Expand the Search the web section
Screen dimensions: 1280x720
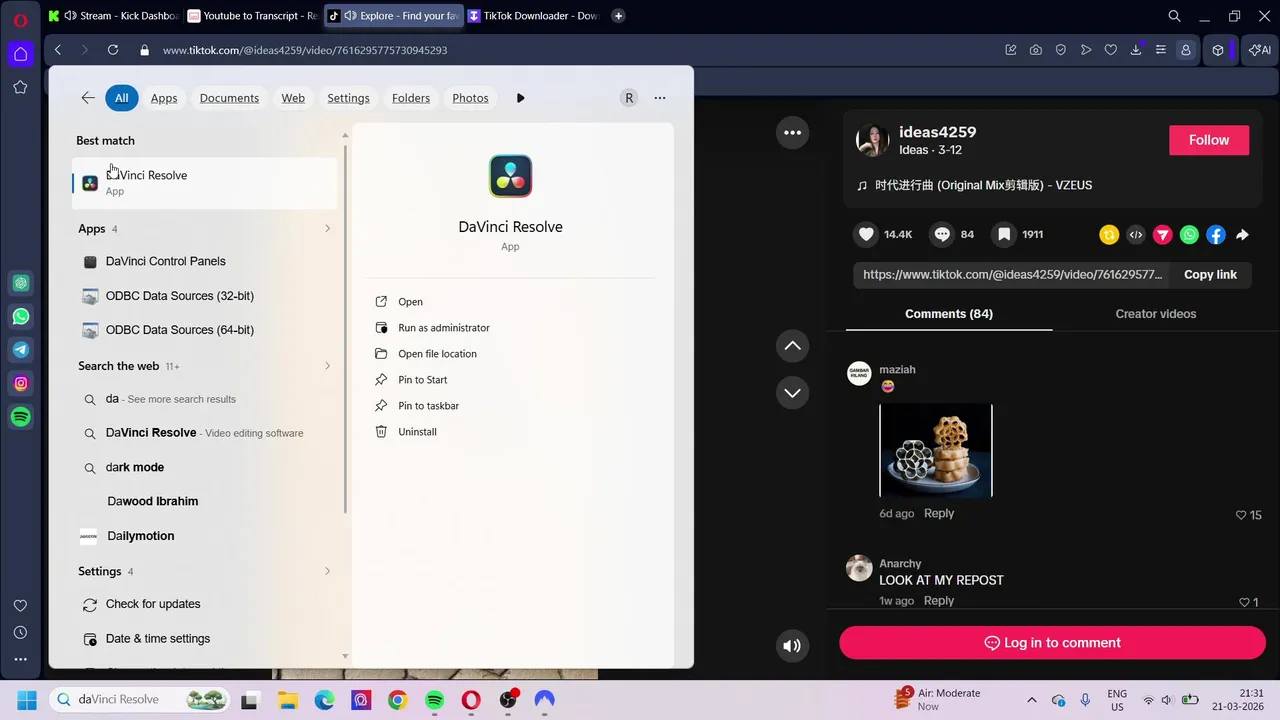327,366
